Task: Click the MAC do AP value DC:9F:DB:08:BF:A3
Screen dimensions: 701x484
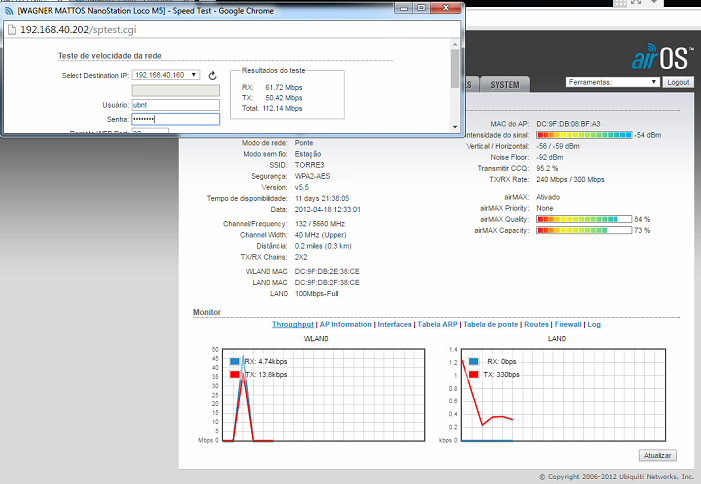Action: tap(568, 124)
